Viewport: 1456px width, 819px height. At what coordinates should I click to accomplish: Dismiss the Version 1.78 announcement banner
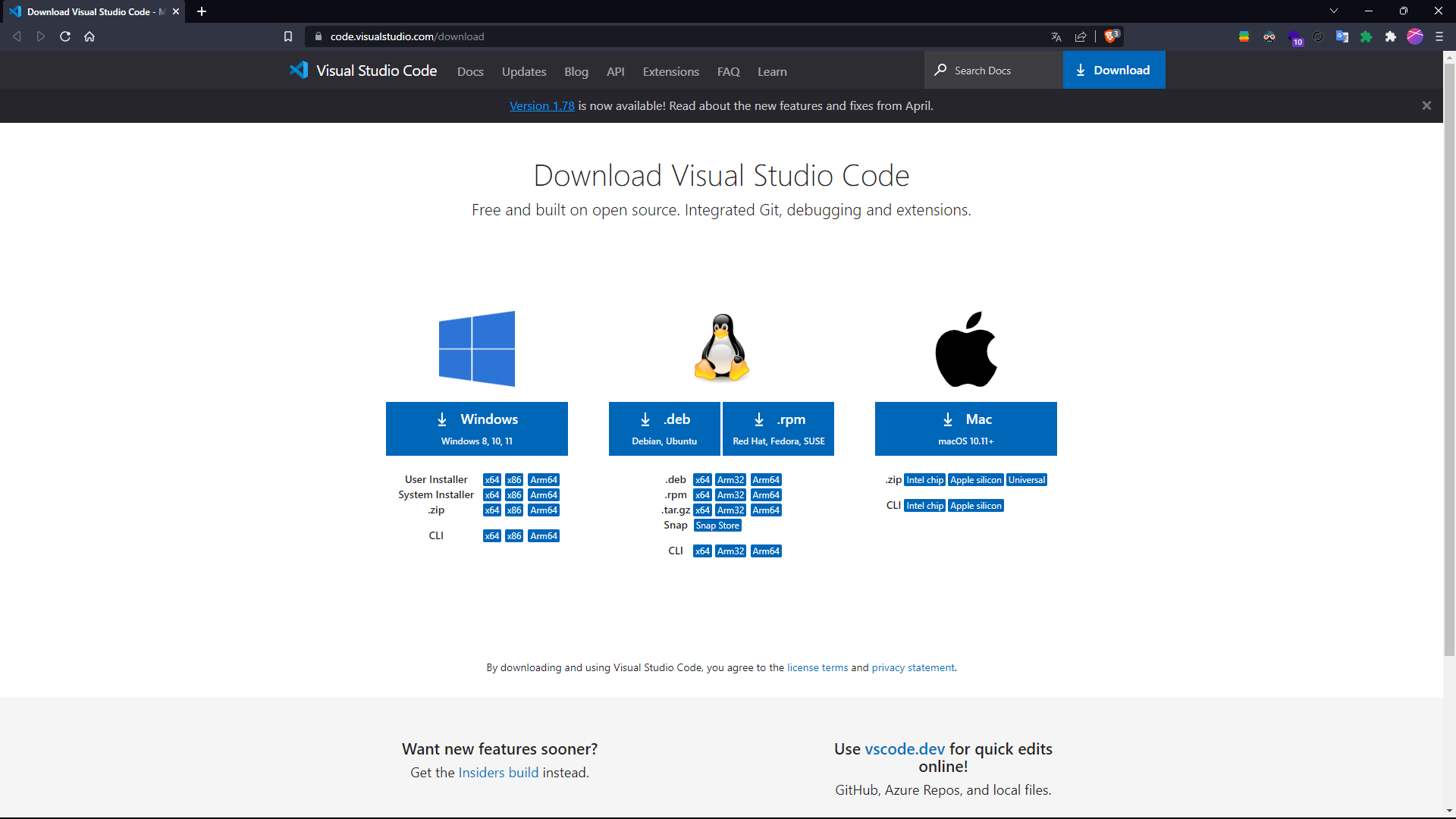[x=1426, y=105]
